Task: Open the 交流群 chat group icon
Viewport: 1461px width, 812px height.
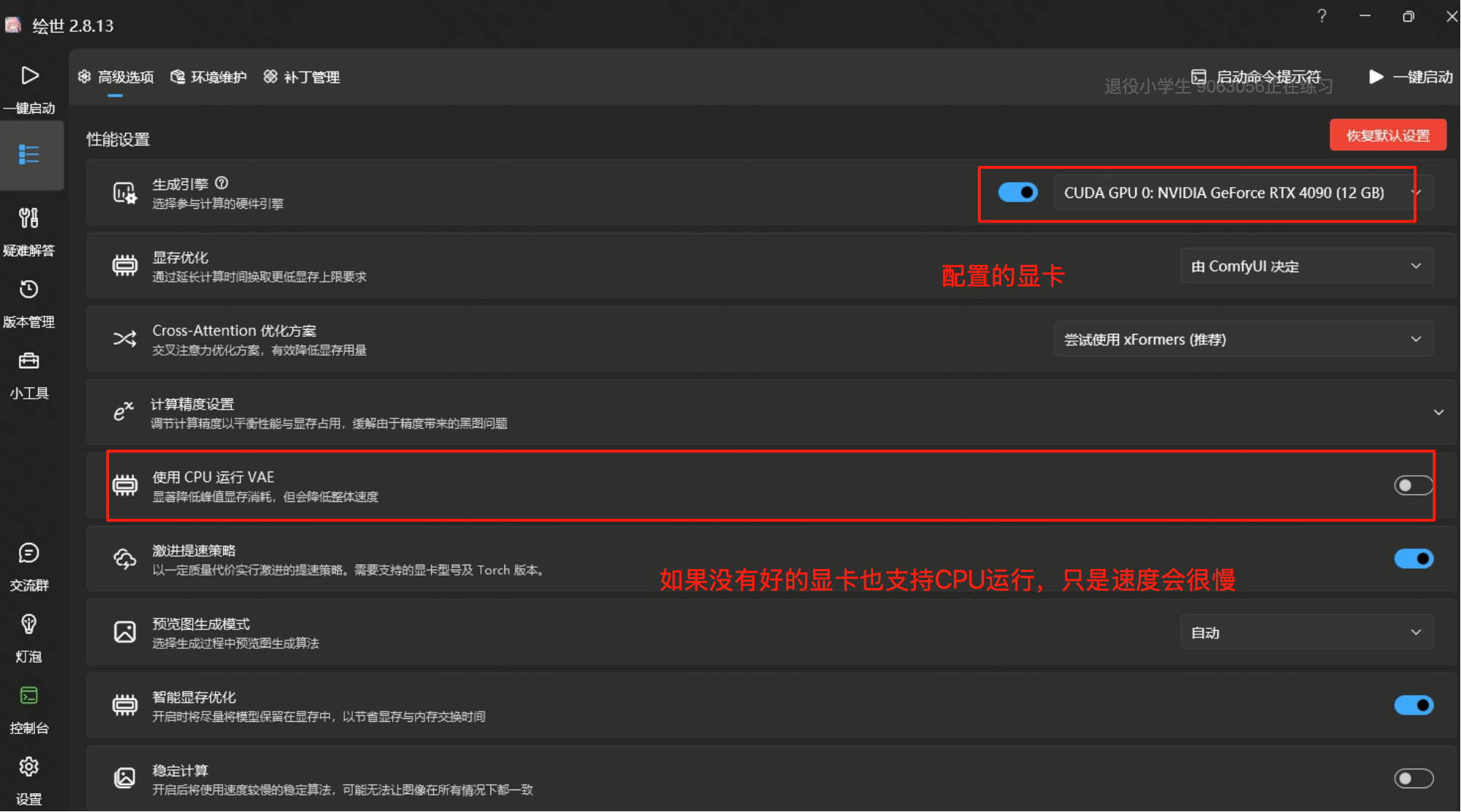Action: (29, 553)
